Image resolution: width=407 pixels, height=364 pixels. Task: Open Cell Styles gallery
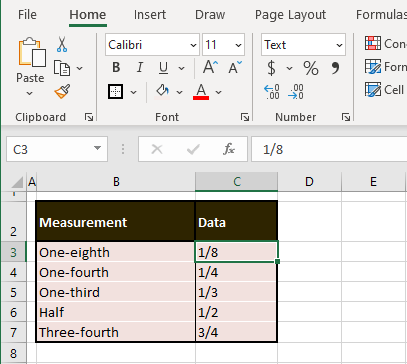click(385, 90)
